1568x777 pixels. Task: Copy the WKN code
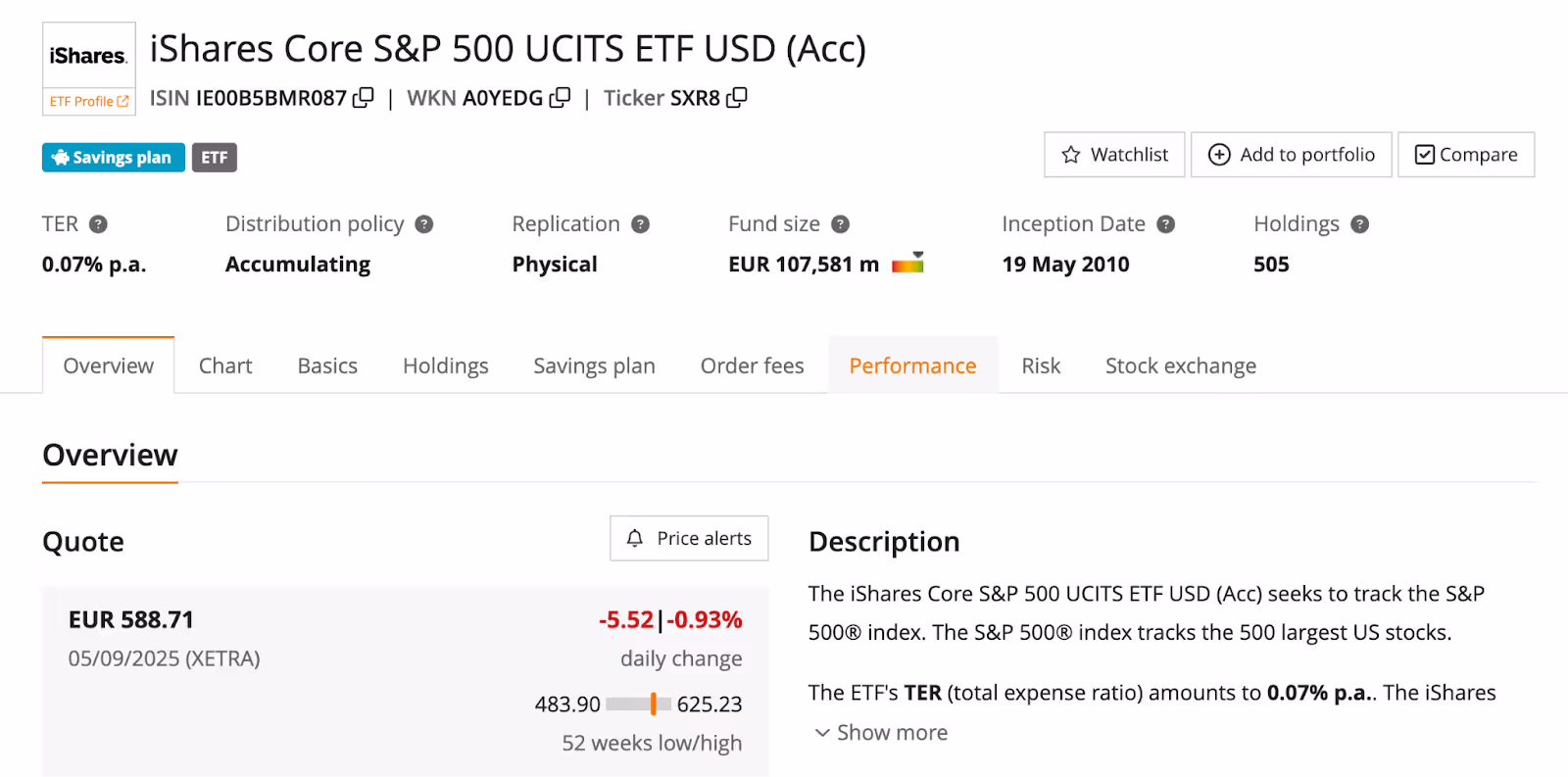(560, 97)
